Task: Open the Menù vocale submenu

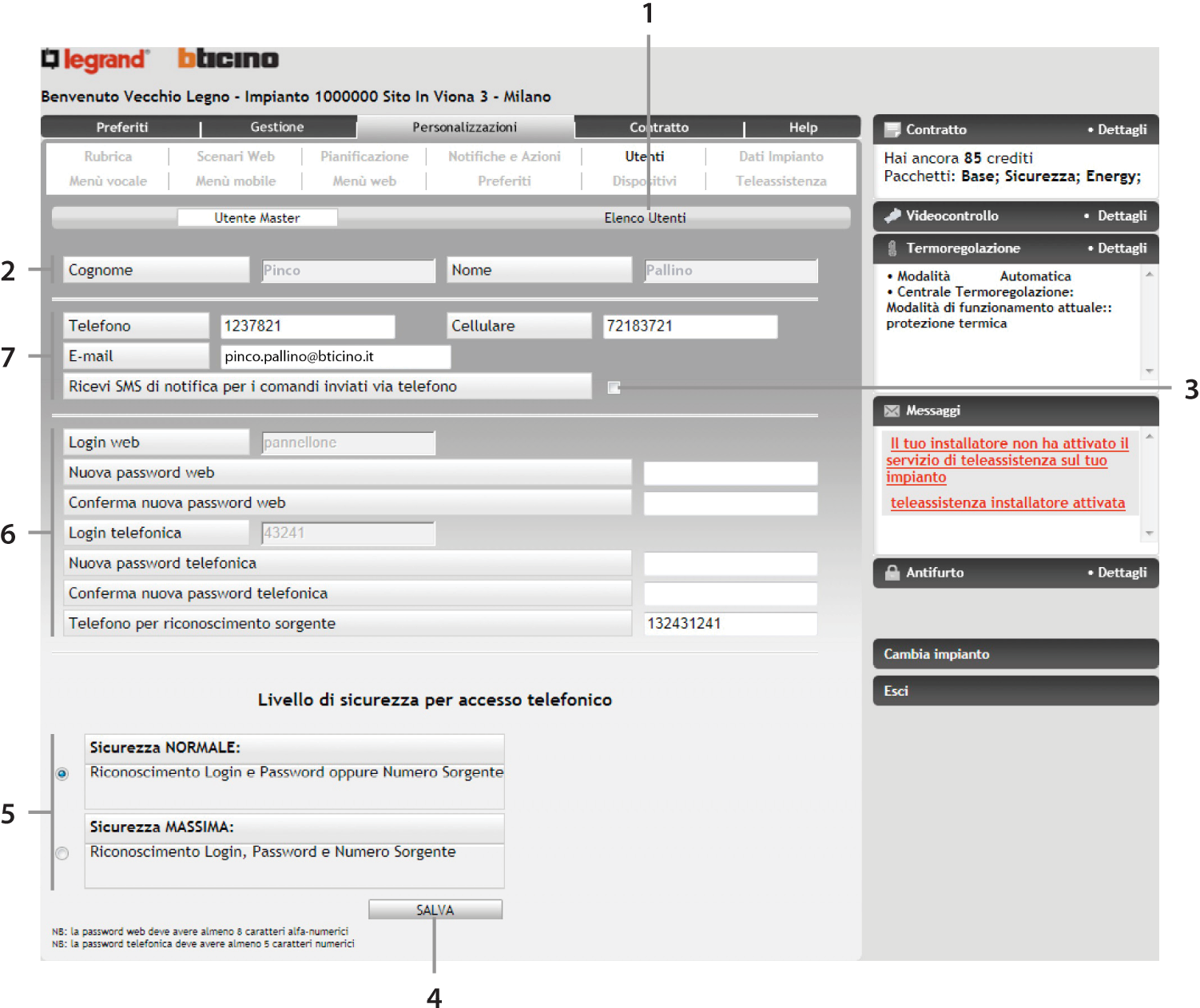Action: (108, 181)
